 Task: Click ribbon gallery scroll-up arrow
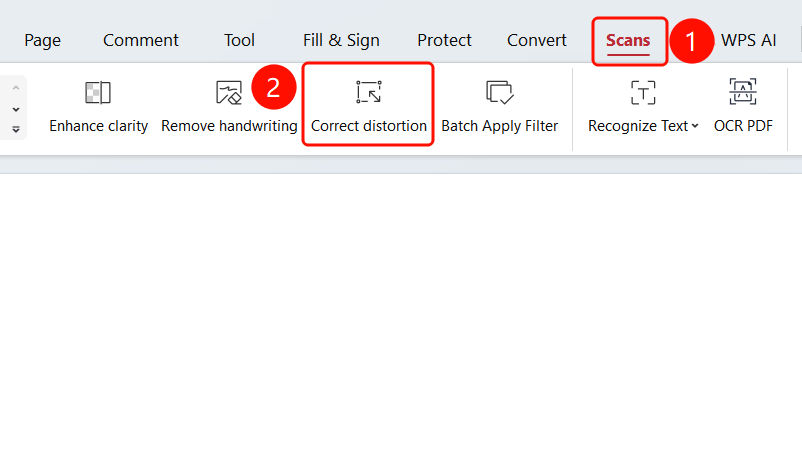tap(16, 88)
